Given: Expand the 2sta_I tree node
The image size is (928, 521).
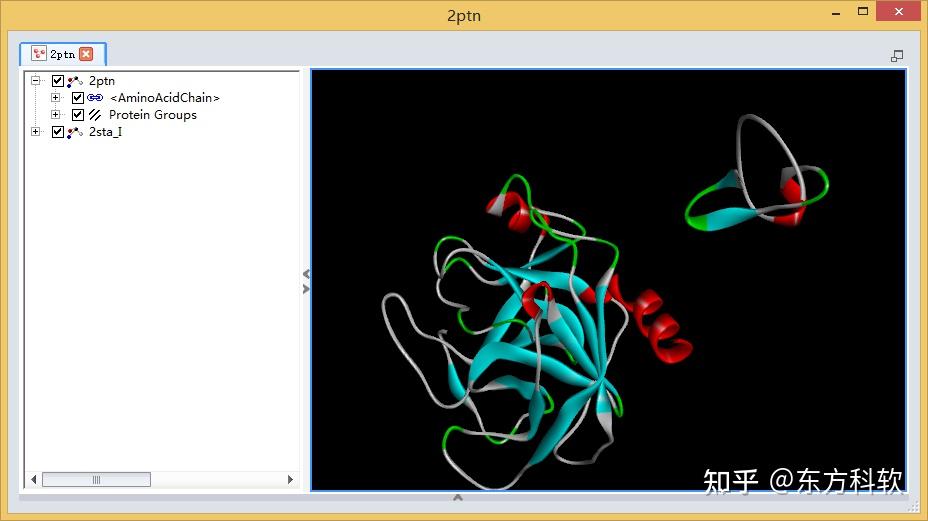Looking at the screenshot, I should click(x=36, y=131).
